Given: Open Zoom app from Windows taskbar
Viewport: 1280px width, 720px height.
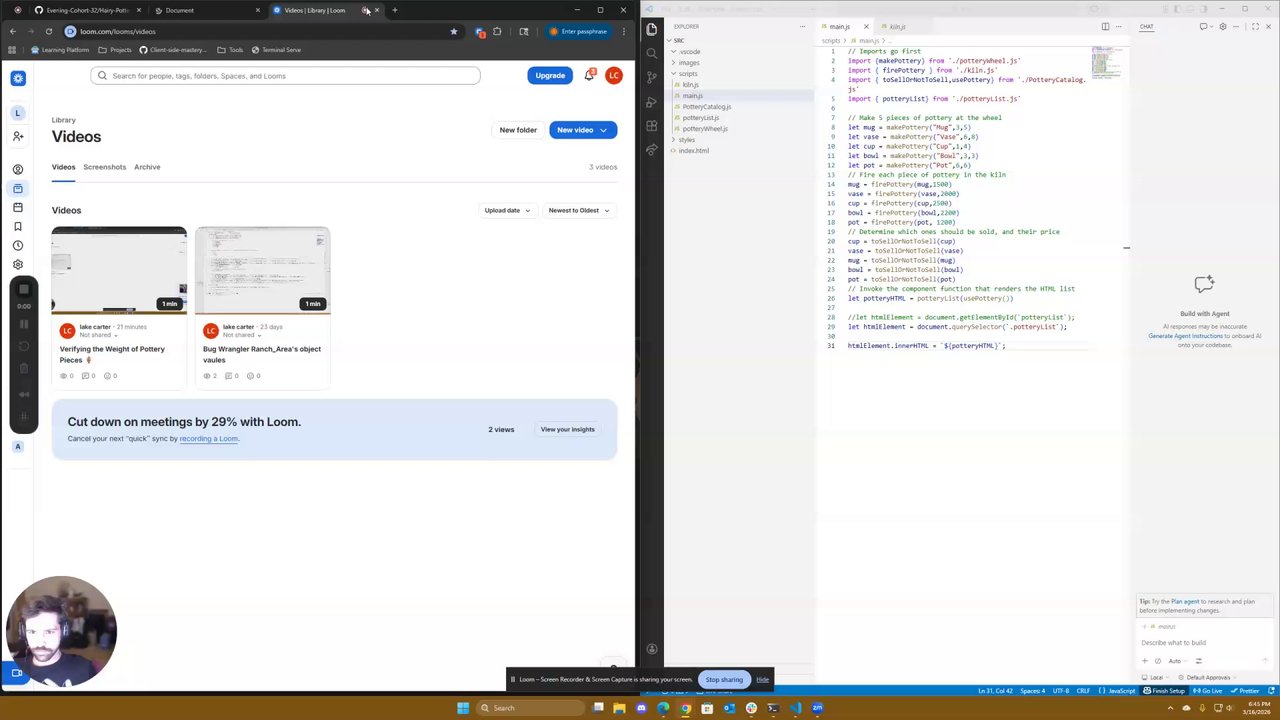Looking at the screenshot, I should pos(817,708).
